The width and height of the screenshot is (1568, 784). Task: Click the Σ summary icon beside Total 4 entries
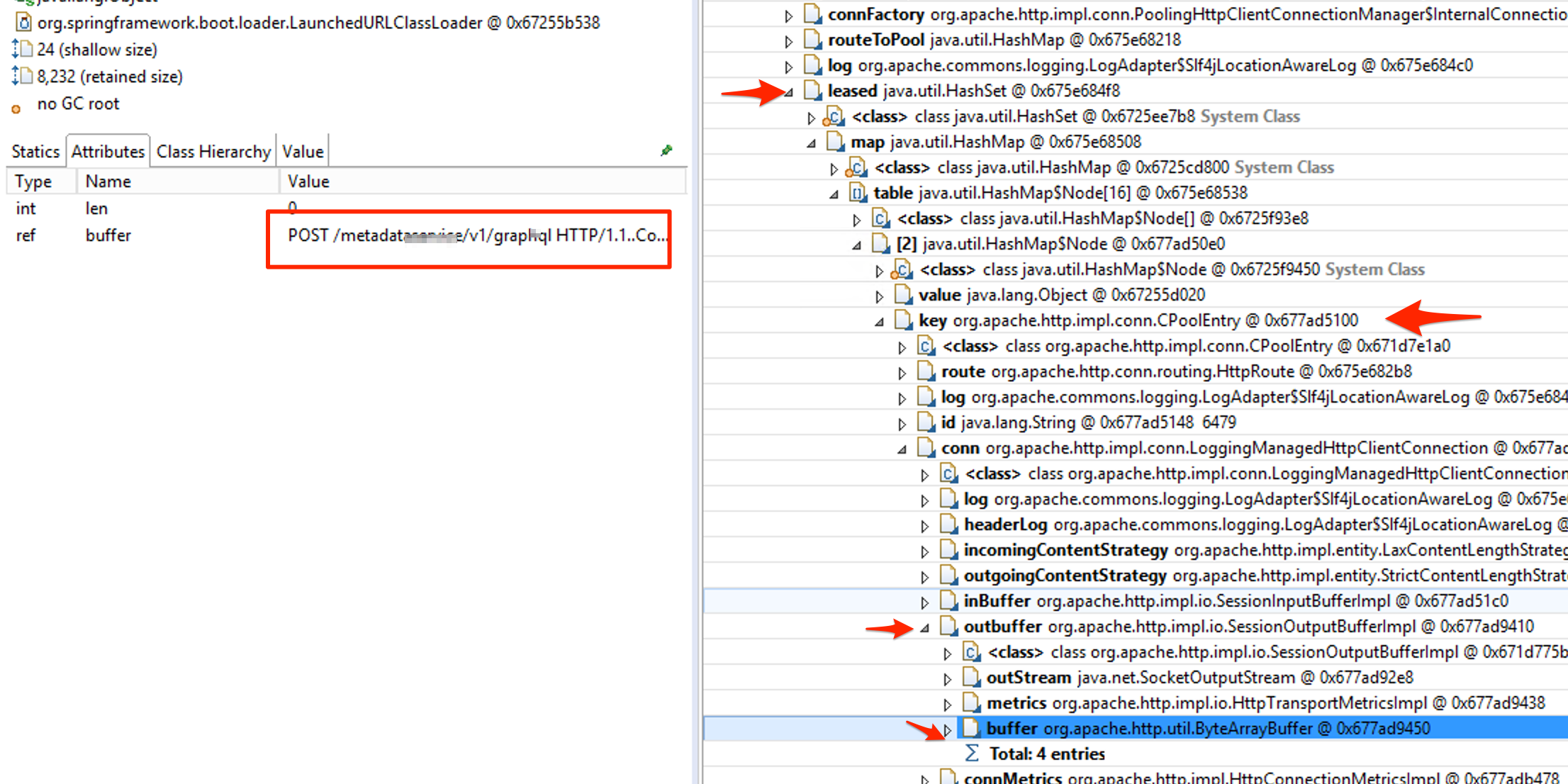click(972, 753)
